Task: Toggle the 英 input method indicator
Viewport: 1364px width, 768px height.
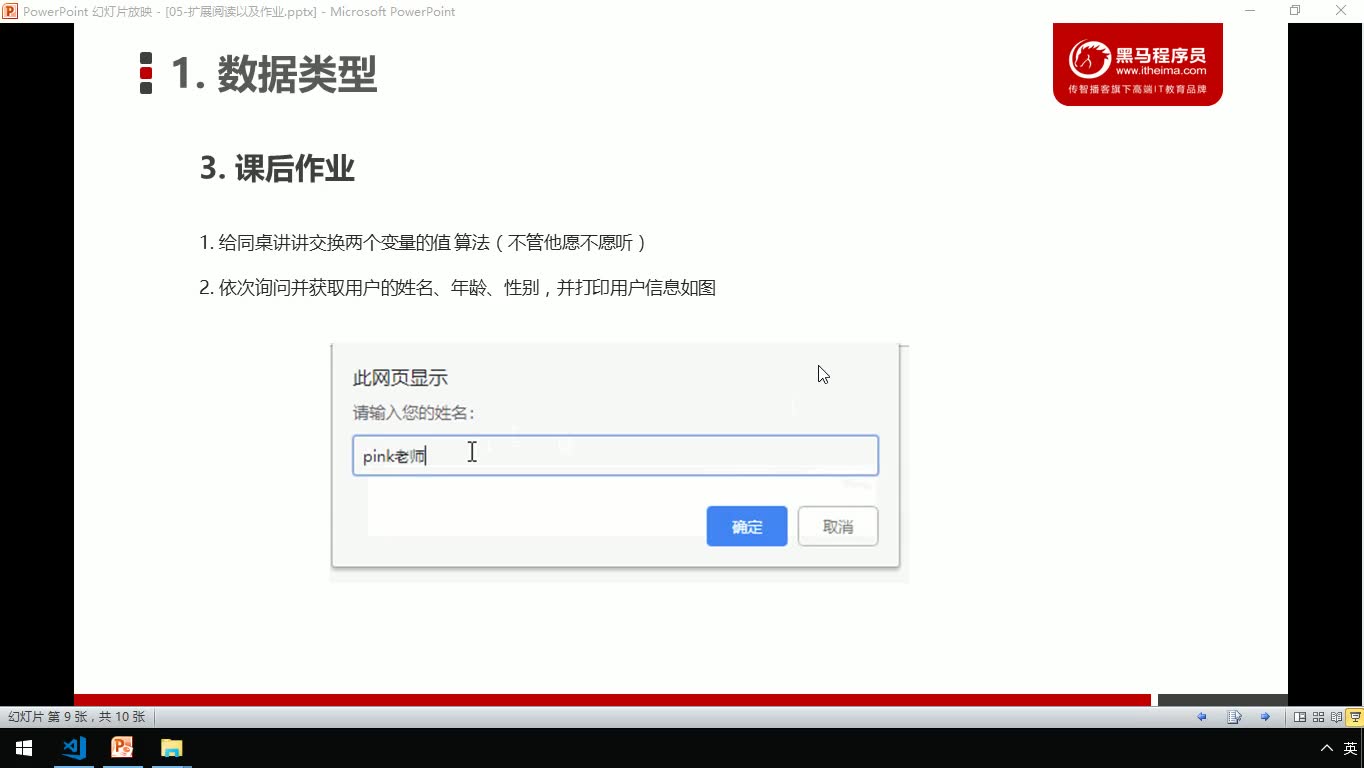Action: click(x=1350, y=748)
